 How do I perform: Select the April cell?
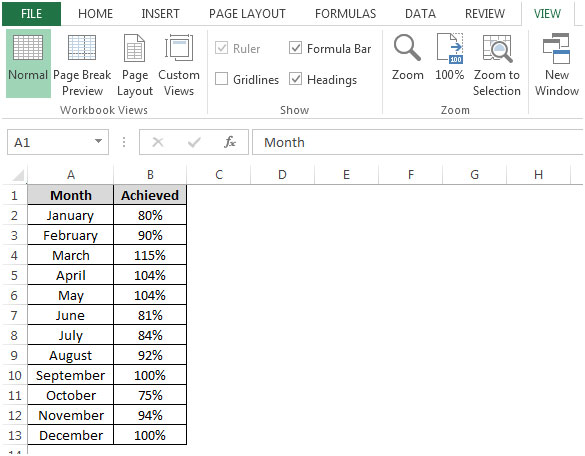pos(71,275)
